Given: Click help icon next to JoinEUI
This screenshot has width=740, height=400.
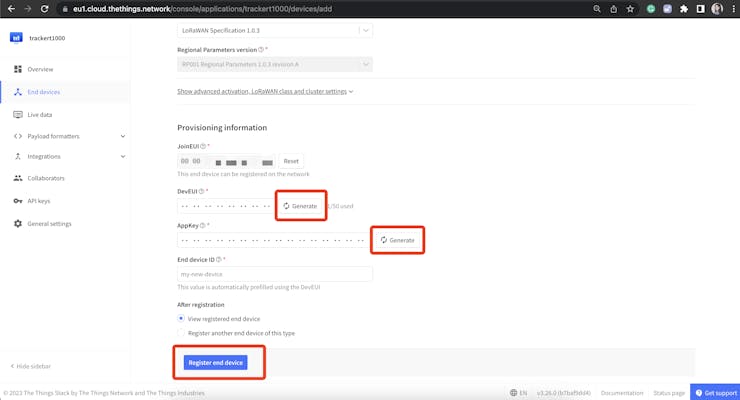Looking at the screenshot, I should click(x=203, y=146).
